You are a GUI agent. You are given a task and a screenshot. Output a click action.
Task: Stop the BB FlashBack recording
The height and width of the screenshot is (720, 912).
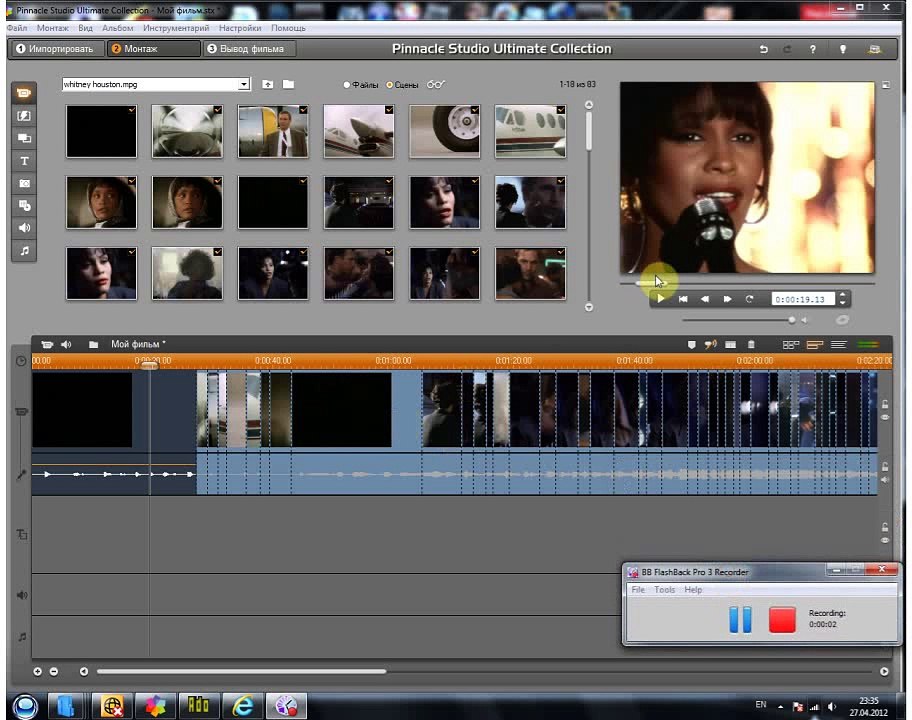782,620
